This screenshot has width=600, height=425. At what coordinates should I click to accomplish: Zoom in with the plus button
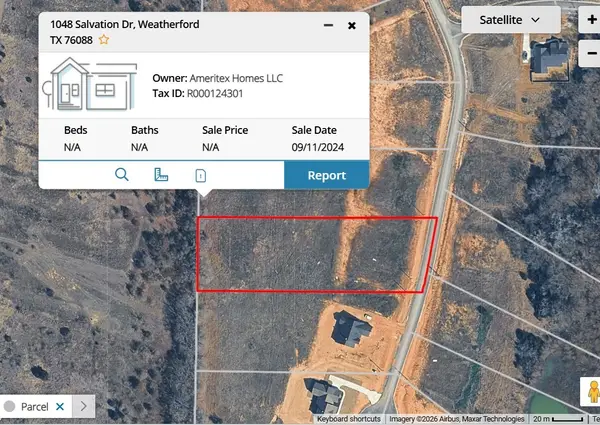[x=590, y=20]
